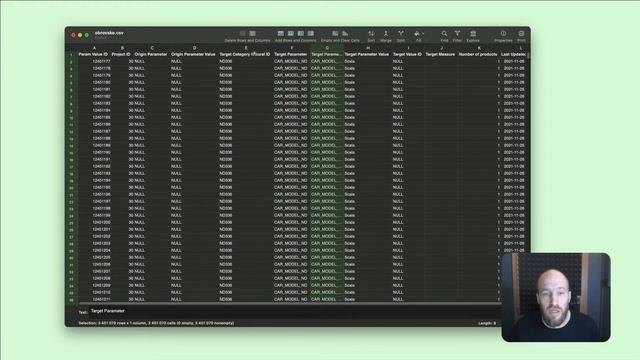640x360 pixels.
Task: Click the 'Param Value ID' header cell
Action: [93, 54]
